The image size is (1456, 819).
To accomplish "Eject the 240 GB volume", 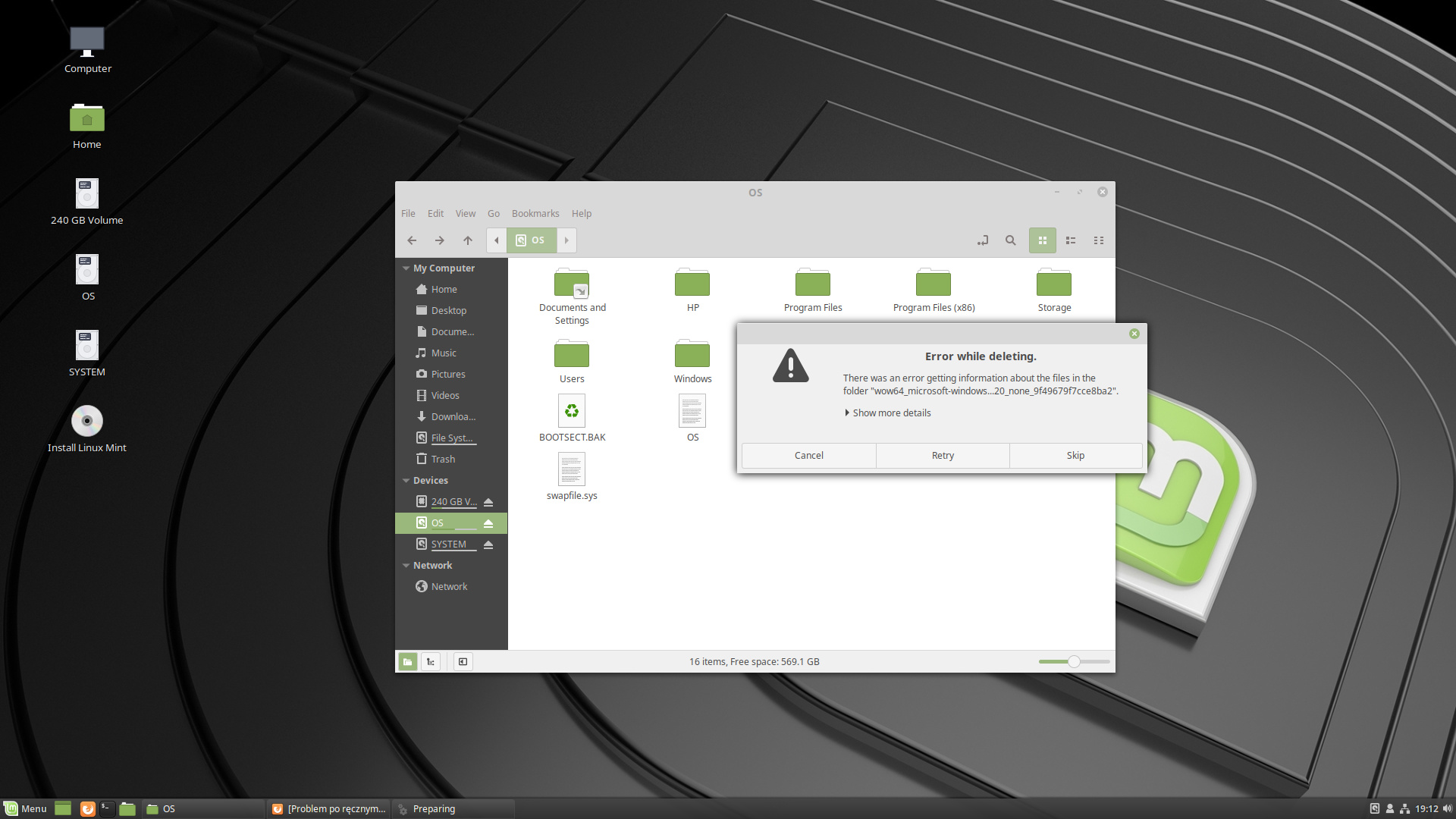I will click(x=488, y=502).
